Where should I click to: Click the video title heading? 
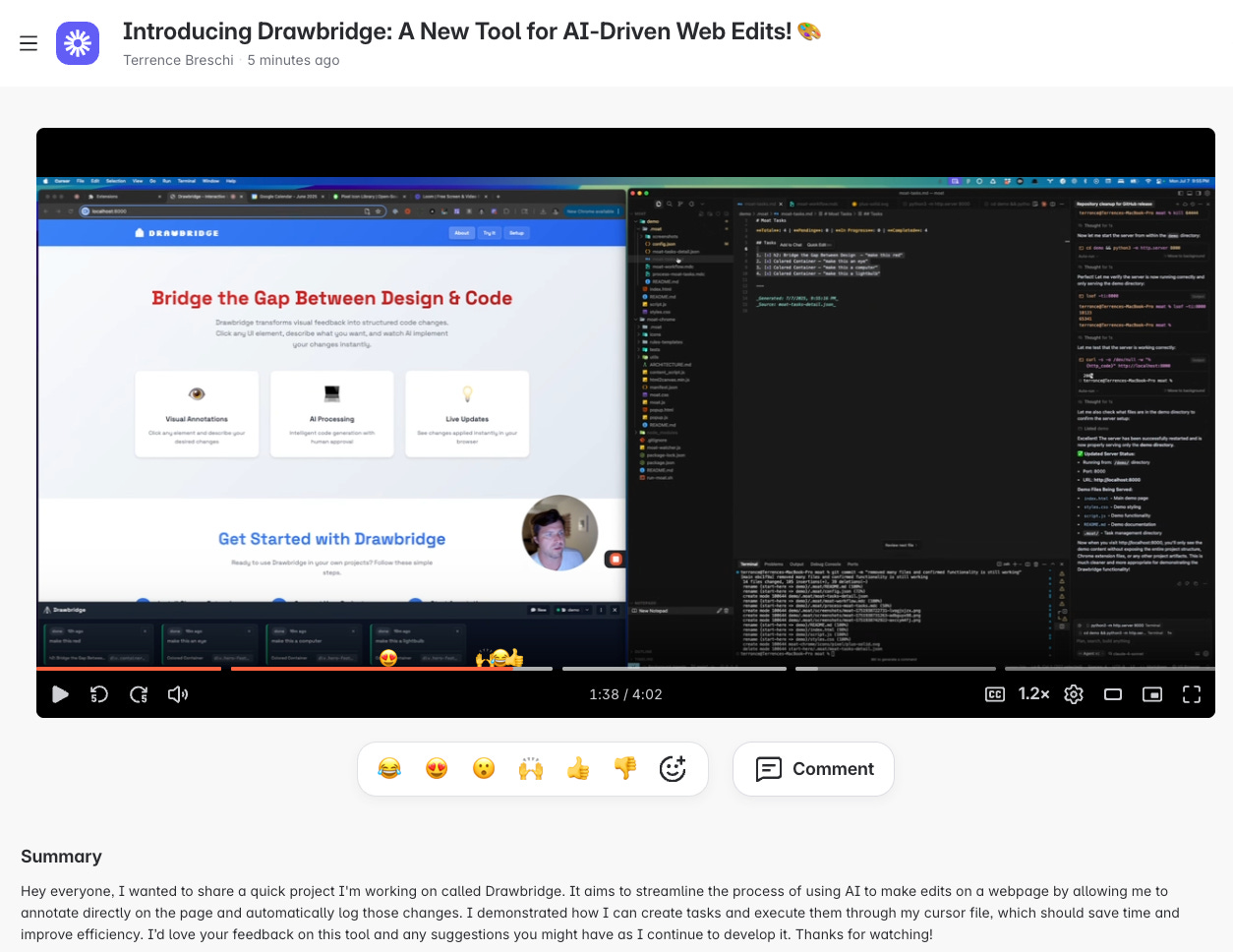pyautogui.click(x=472, y=31)
